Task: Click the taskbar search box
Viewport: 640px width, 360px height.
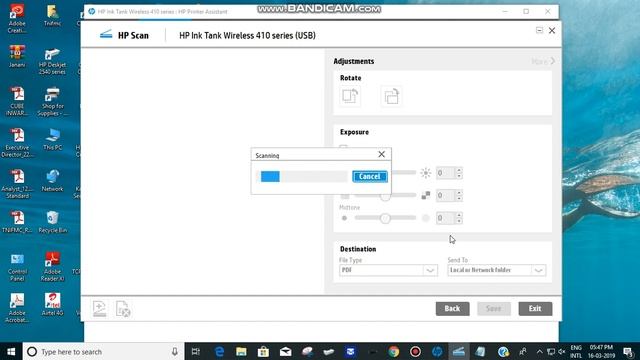Action: pos(104,351)
